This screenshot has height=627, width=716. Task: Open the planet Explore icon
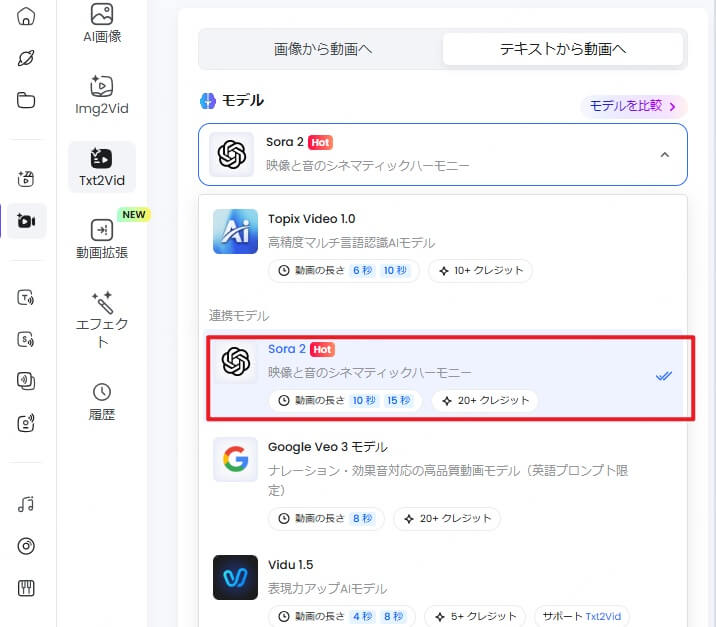(26, 58)
